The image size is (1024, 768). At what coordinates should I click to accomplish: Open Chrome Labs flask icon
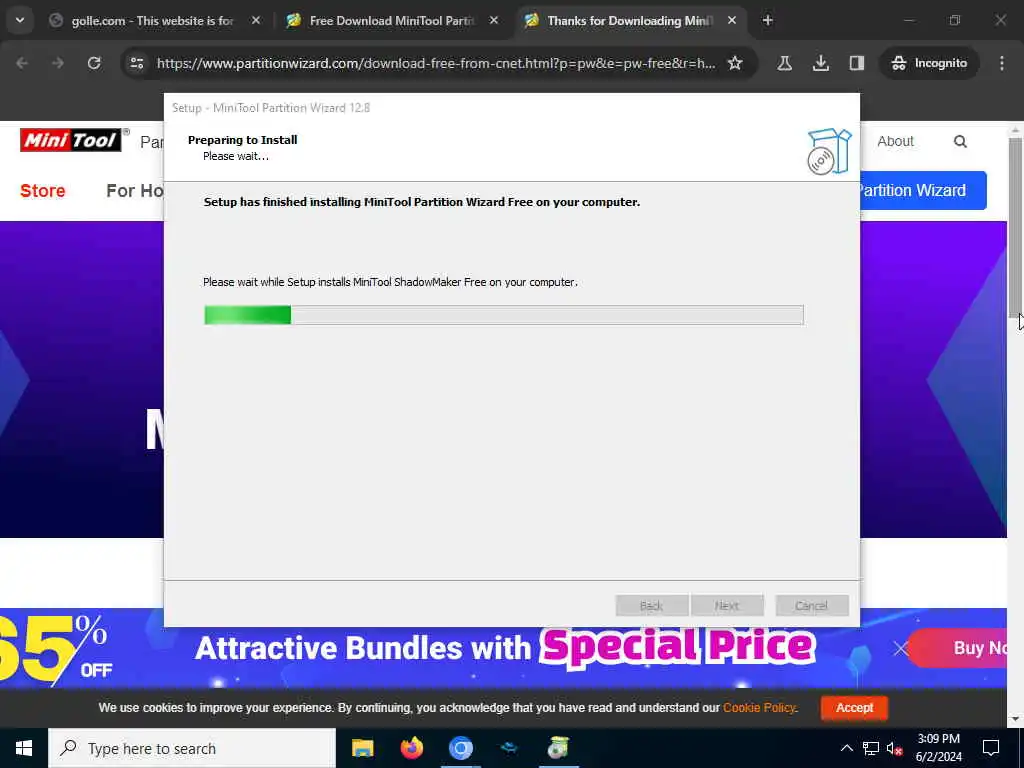785,63
